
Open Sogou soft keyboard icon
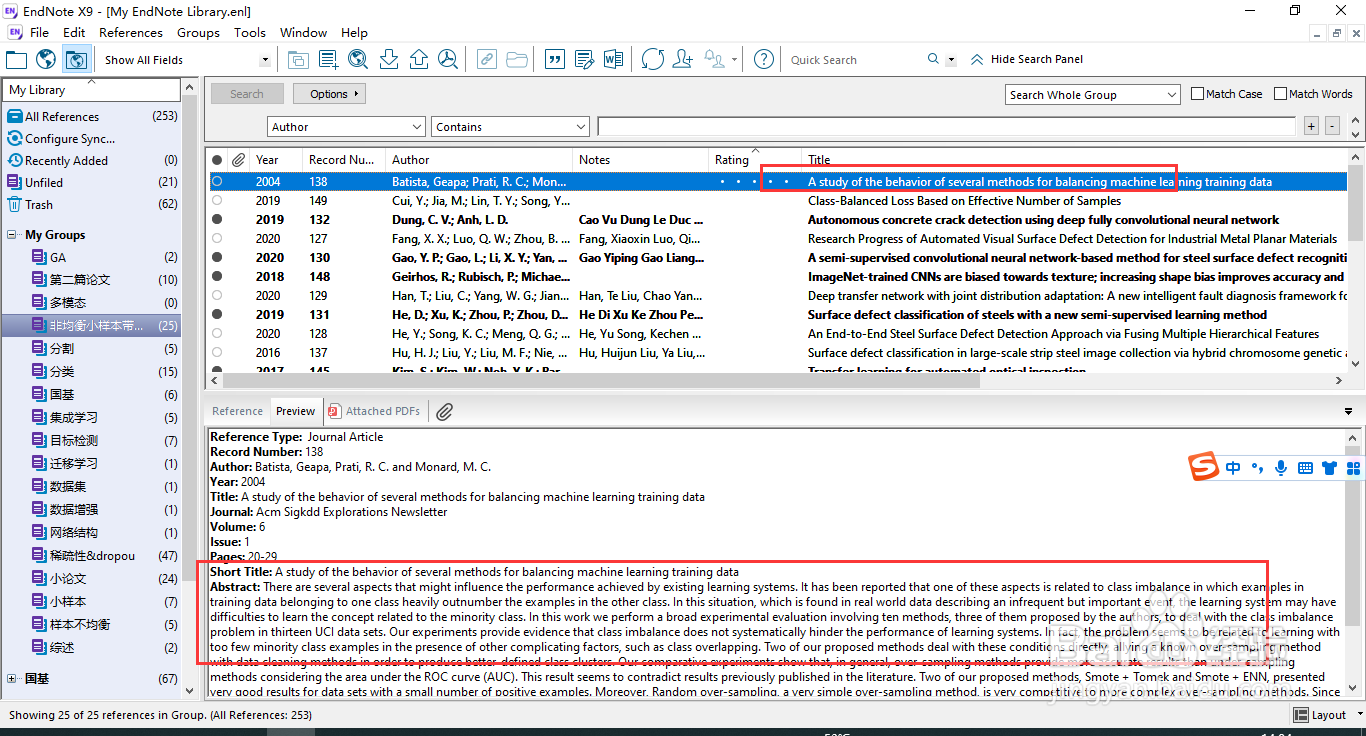[1305, 467]
